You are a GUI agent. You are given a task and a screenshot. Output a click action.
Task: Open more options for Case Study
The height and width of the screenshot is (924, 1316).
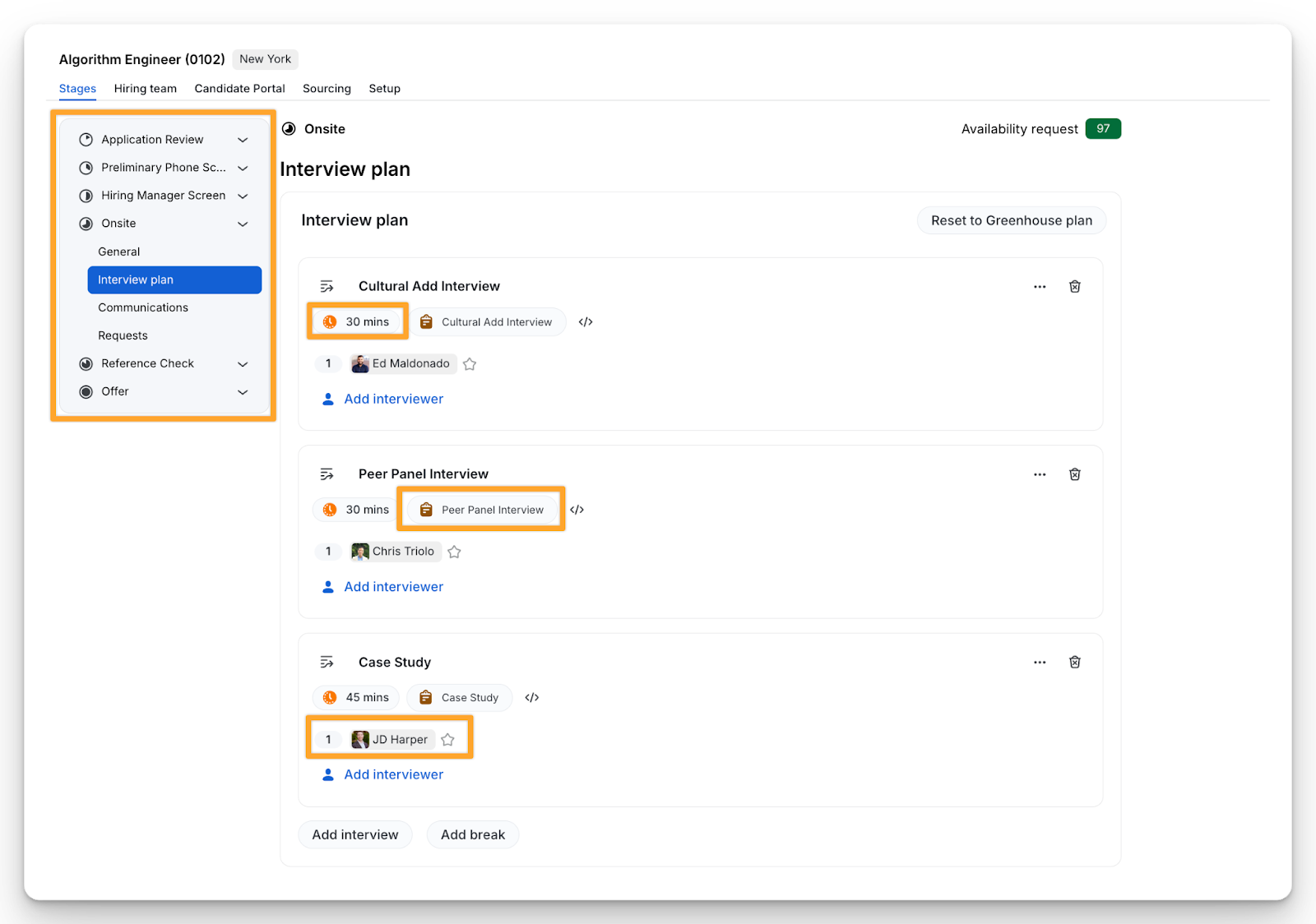pos(1040,662)
